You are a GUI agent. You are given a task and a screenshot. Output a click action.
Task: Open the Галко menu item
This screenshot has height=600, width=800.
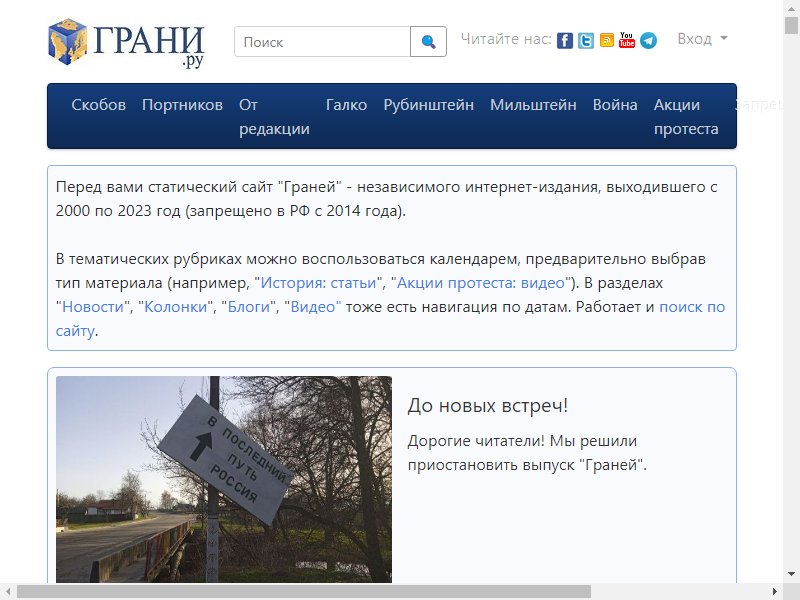tap(346, 105)
